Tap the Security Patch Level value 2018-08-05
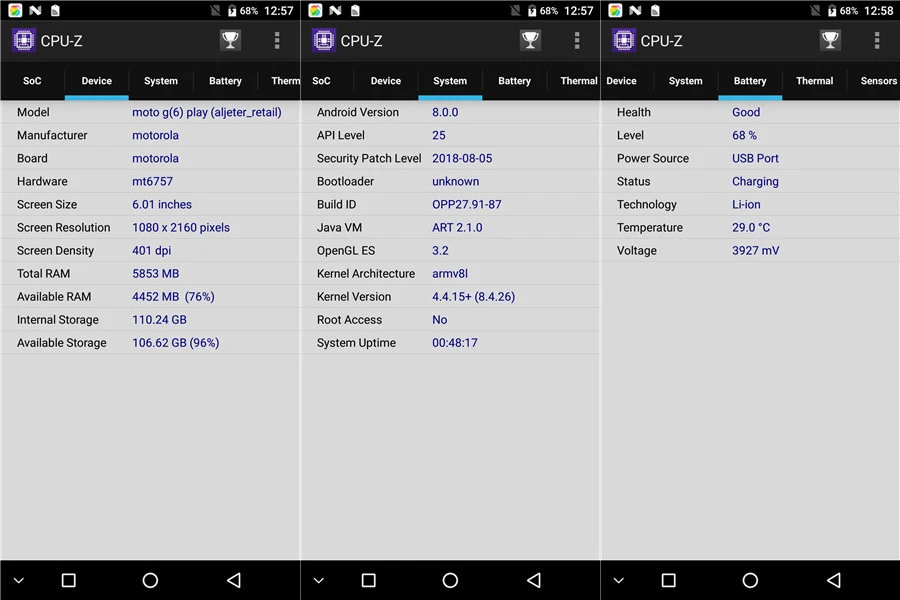The width and height of the screenshot is (900, 600). point(462,158)
